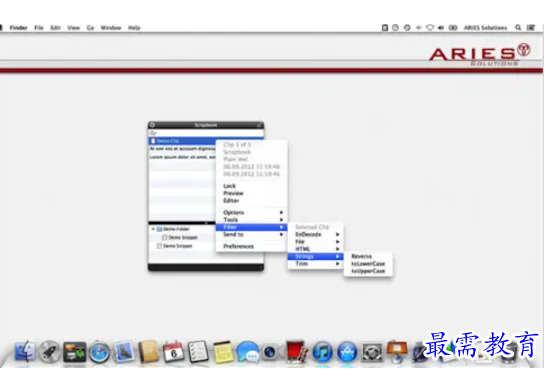Viewport: 547px width, 376px height.
Task: Select clip row starting "Lorem ipsum dolor"
Action: pyautogui.click(x=182, y=157)
